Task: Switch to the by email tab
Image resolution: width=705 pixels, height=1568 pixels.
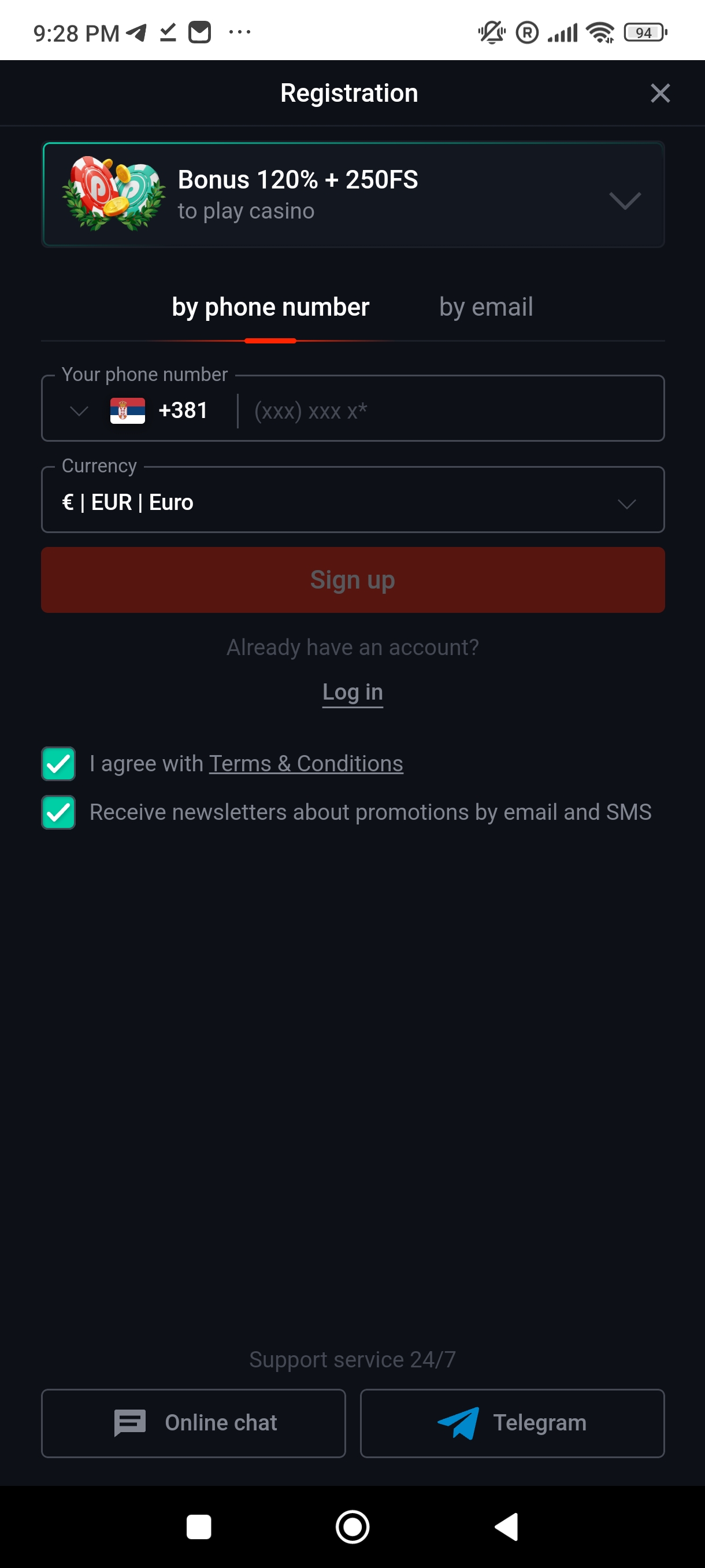Action: click(485, 307)
